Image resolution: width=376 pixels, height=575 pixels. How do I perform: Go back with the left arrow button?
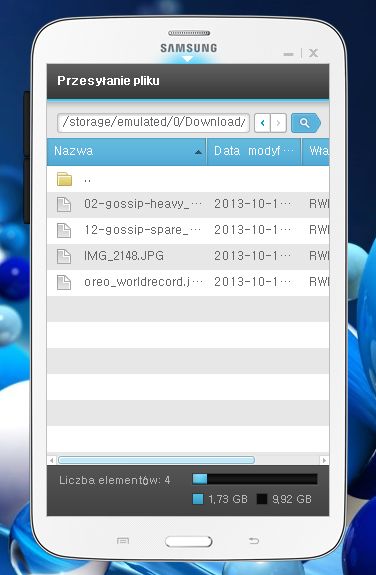tap(262, 123)
